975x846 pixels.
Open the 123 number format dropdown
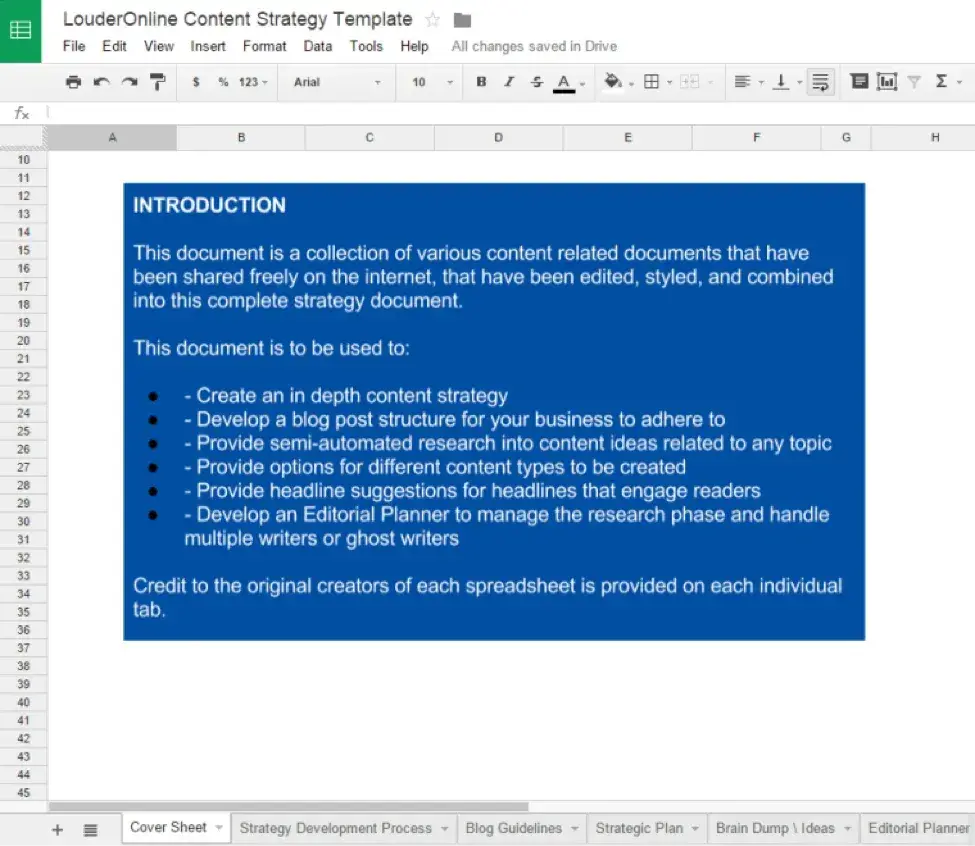pyautogui.click(x=253, y=82)
